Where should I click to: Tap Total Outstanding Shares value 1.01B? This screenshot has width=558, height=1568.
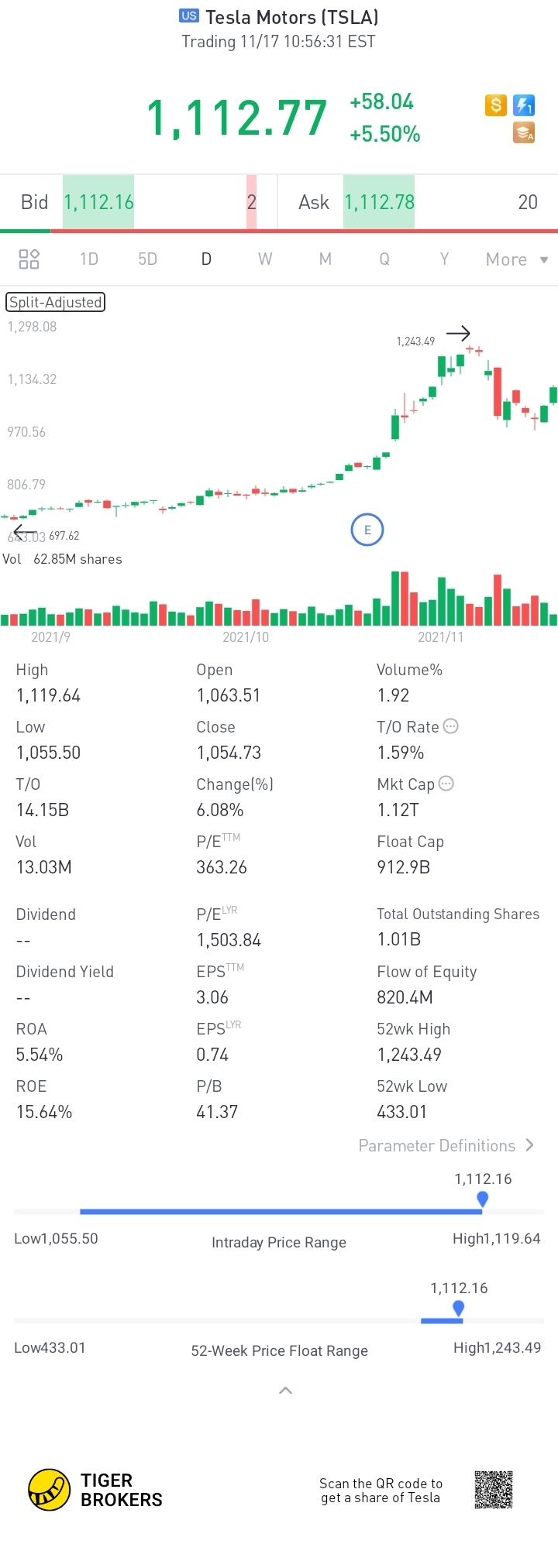(398, 940)
